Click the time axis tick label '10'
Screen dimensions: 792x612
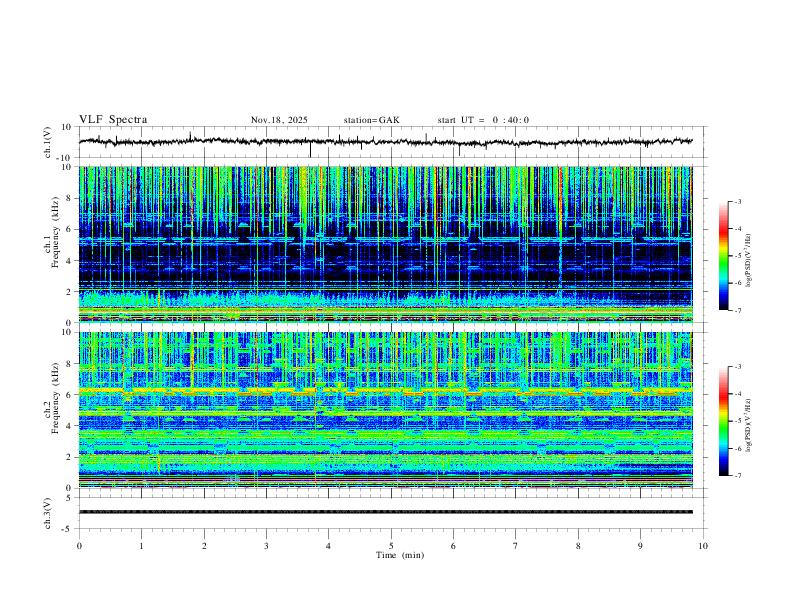coord(703,546)
